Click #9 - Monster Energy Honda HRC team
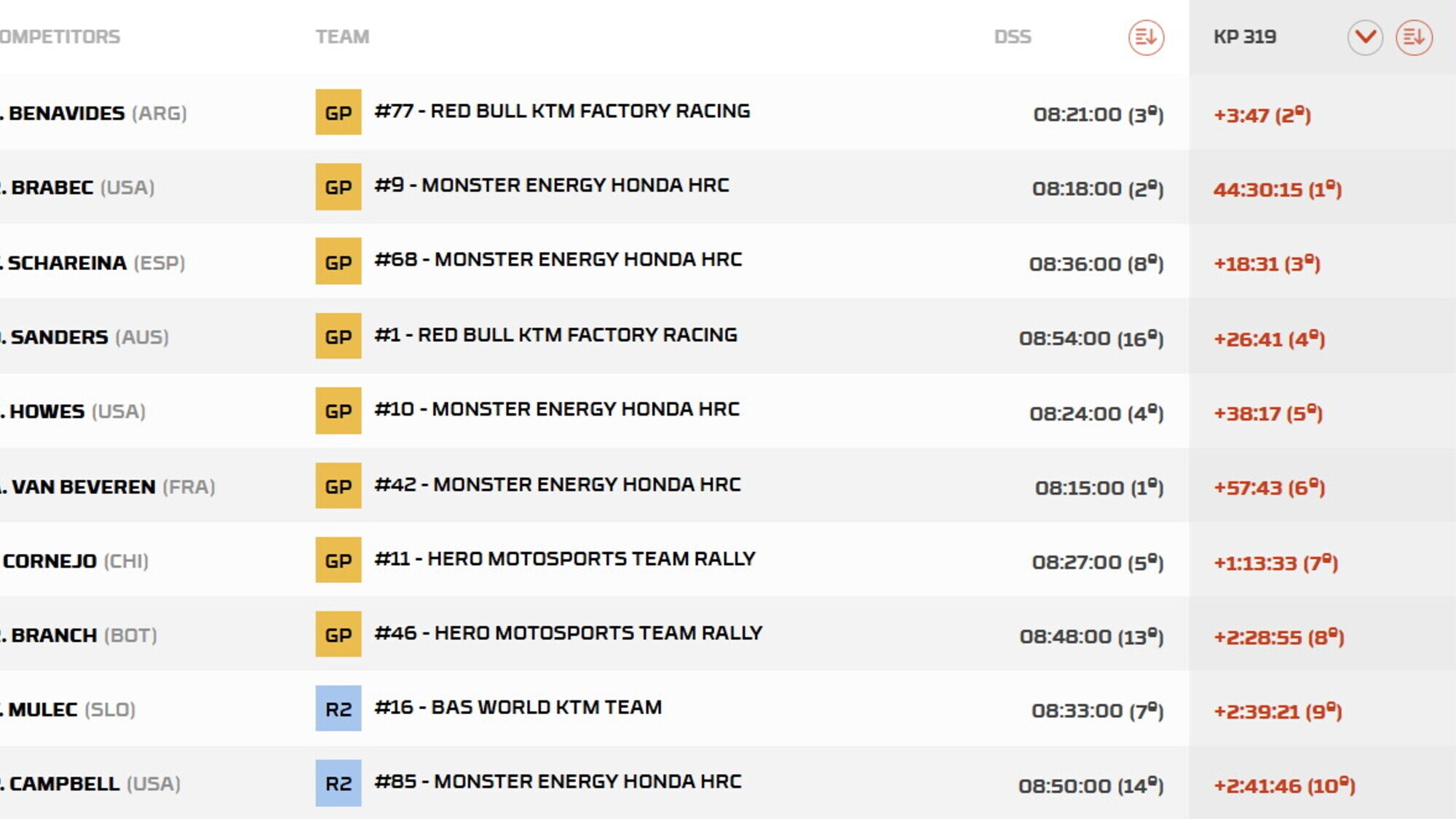 click(551, 186)
